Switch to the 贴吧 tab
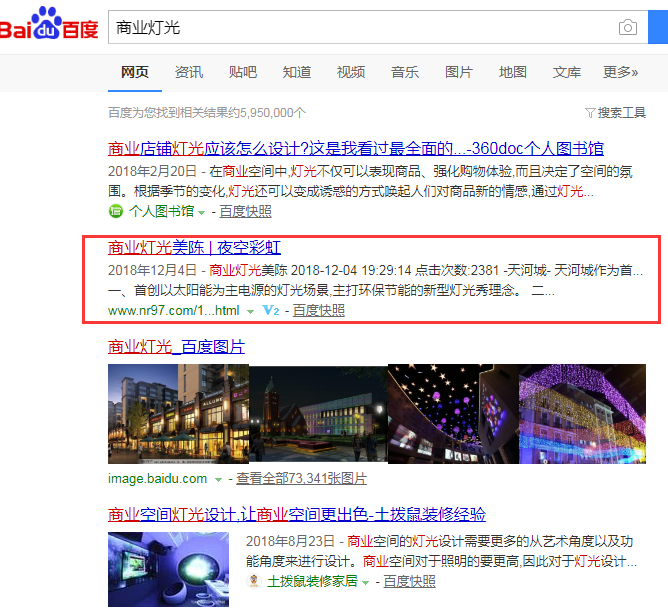 [243, 72]
